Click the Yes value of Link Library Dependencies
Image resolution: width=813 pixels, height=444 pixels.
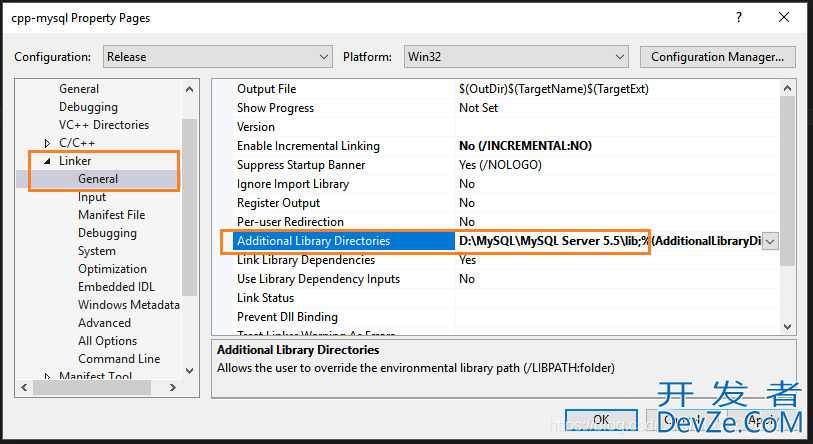pos(467,260)
